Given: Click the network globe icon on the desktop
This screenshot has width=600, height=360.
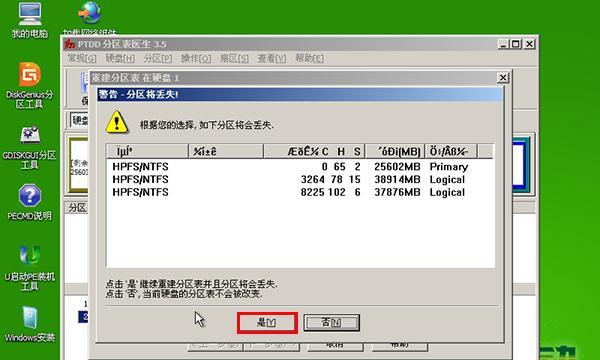Looking at the screenshot, I should coord(90,13).
